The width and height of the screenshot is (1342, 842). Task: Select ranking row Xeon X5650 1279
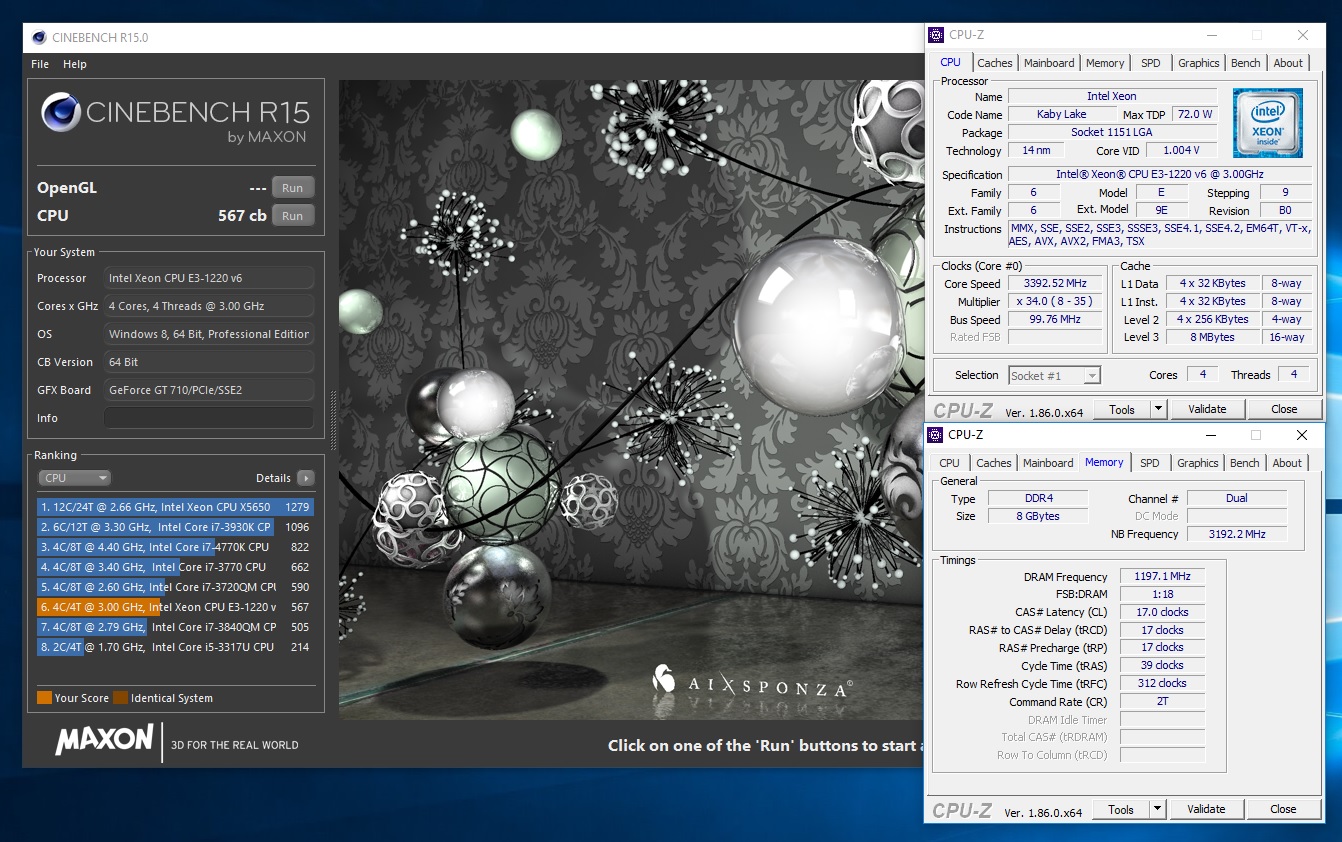176,507
